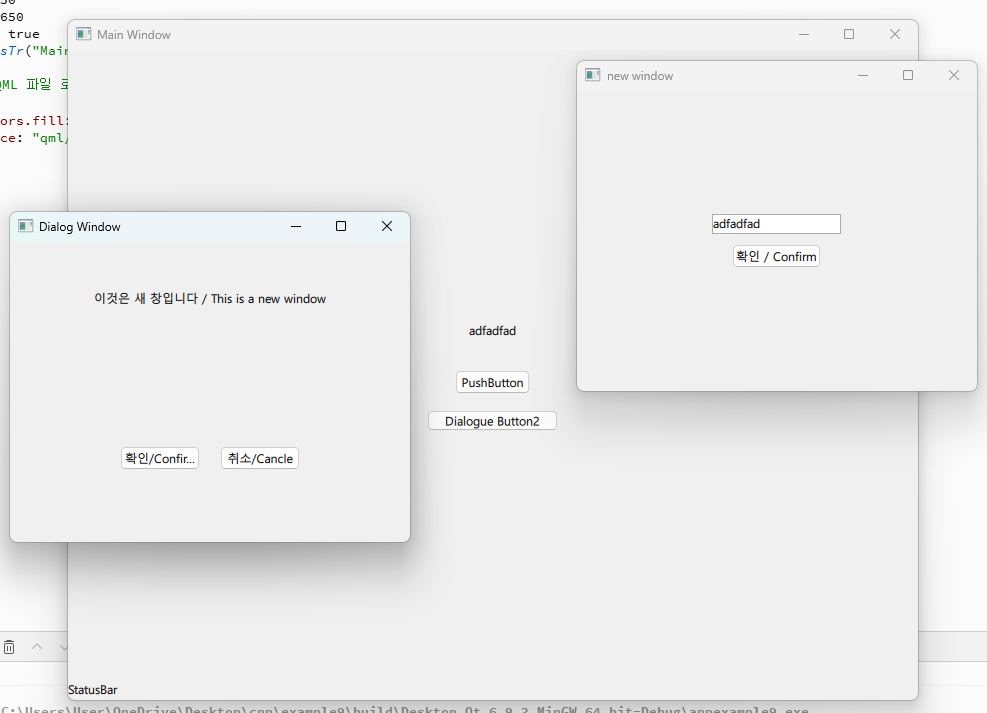Screen dimensions: 987x713
Task: Focus the text field containing adfadfad
Action: (x=775, y=224)
